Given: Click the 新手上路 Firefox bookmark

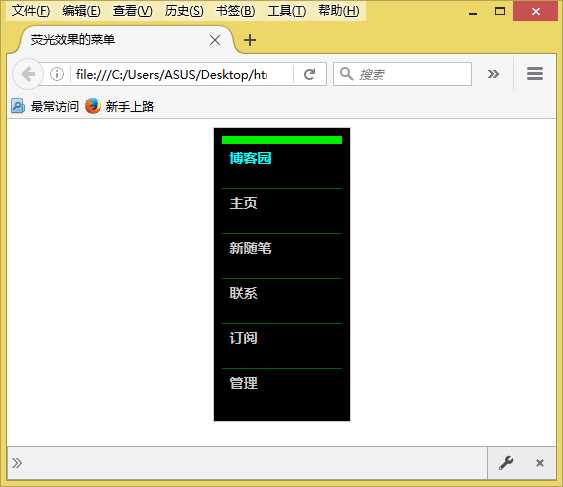Looking at the screenshot, I should coord(120,106).
